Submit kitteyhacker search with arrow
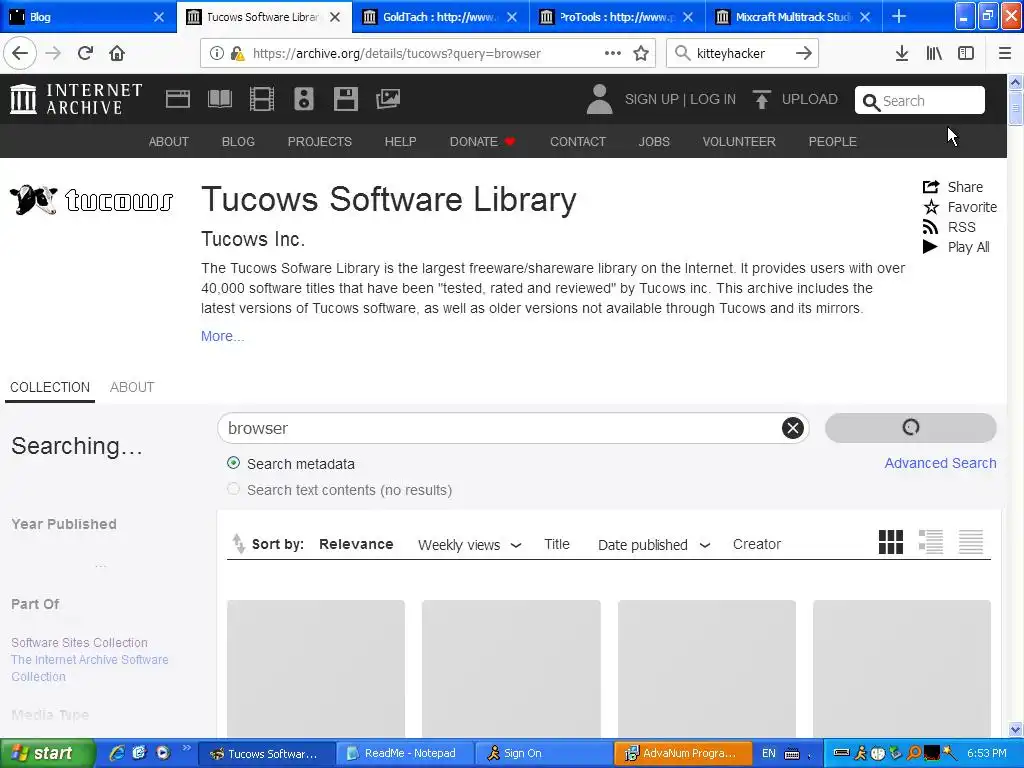The image size is (1024, 768). click(x=804, y=53)
